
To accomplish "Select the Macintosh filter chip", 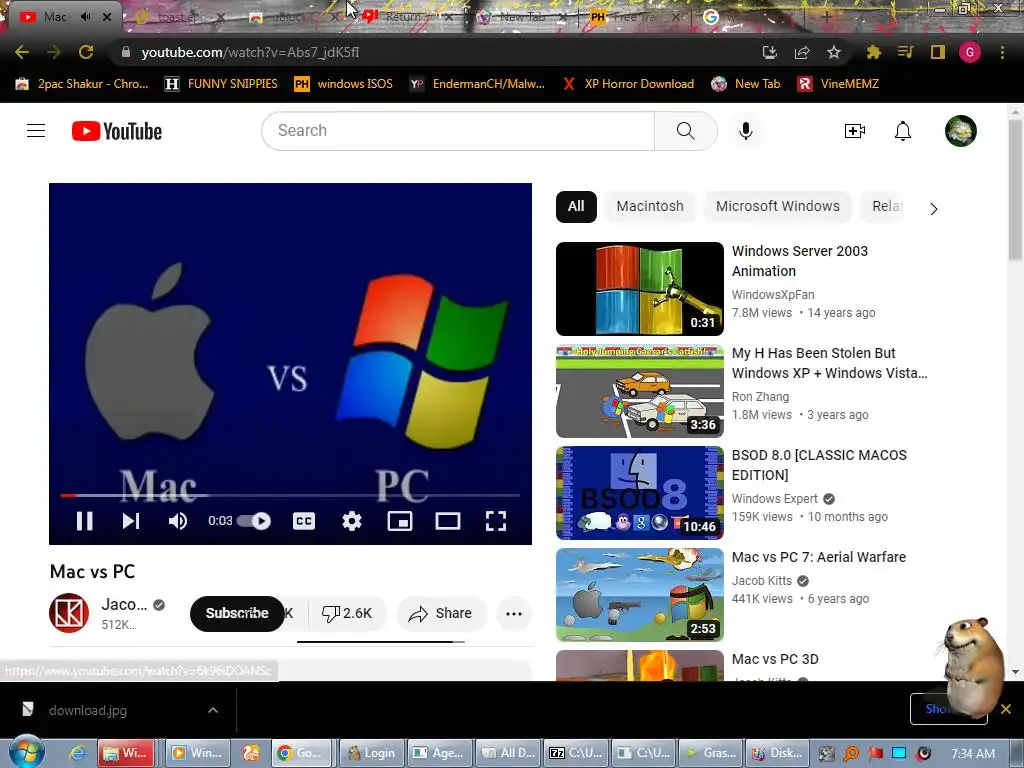I will tap(650, 206).
